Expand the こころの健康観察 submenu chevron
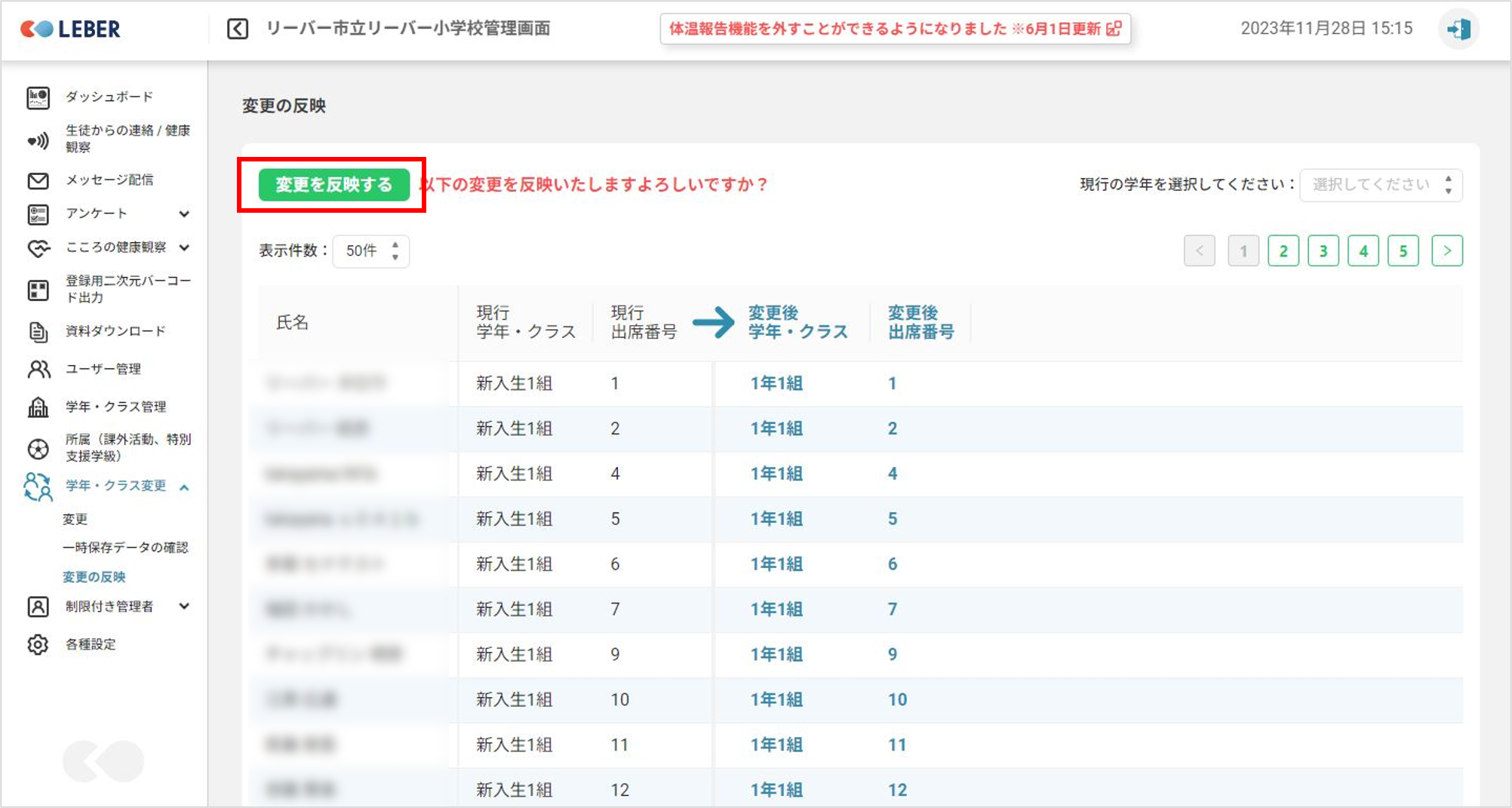The width and height of the screenshot is (1512, 808). coord(184,247)
